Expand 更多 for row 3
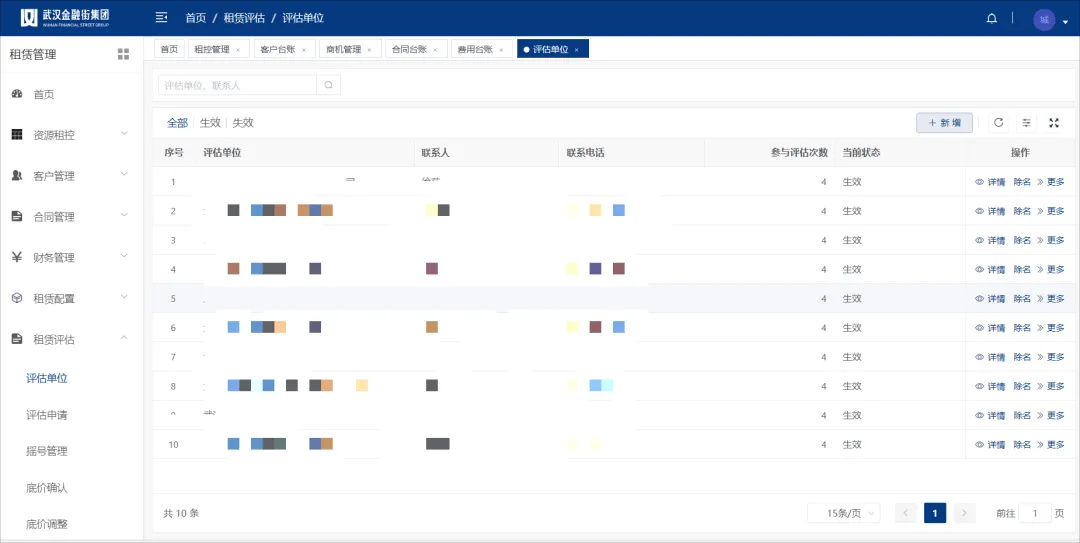Image resolution: width=1080 pixels, height=543 pixels. (x=1051, y=240)
